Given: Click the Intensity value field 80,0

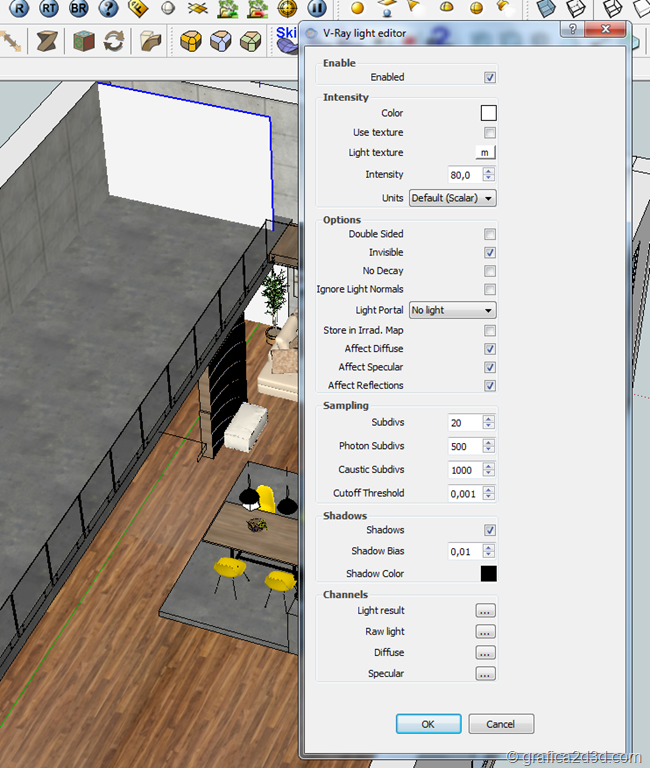Looking at the screenshot, I should tap(465, 175).
